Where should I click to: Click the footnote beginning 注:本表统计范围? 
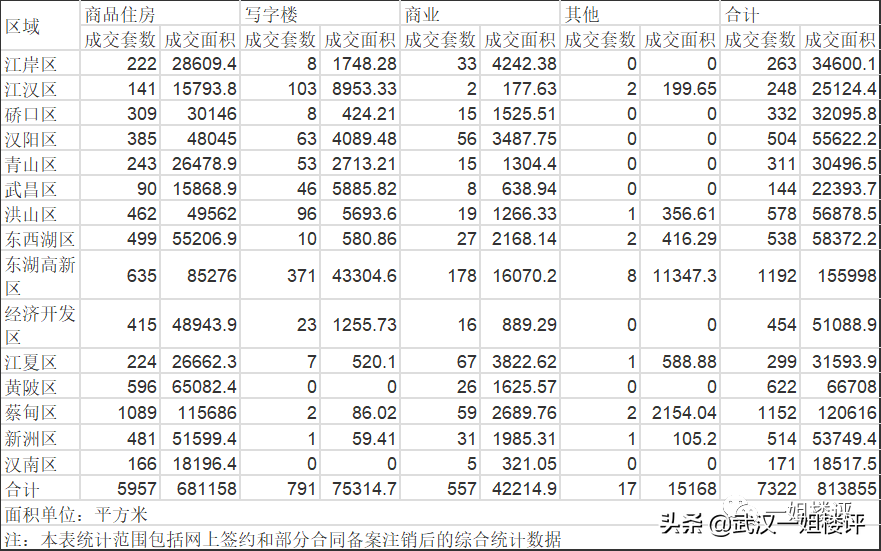pos(283,539)
